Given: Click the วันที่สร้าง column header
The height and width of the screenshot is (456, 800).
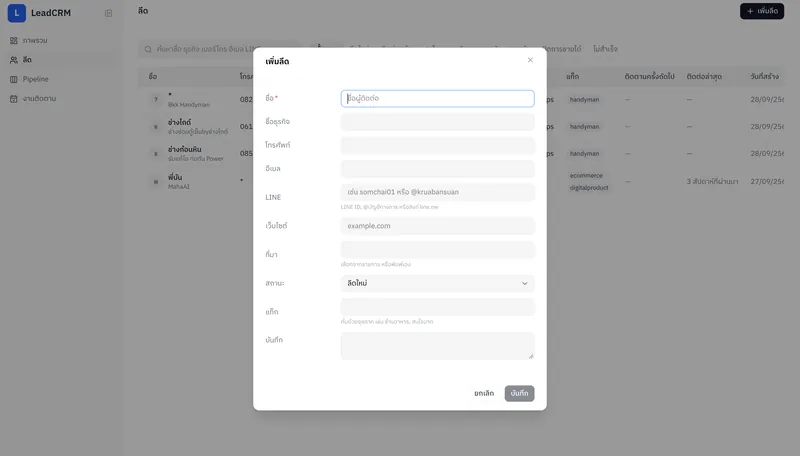Looking at the screenshot, I should [x=764, y=77].
